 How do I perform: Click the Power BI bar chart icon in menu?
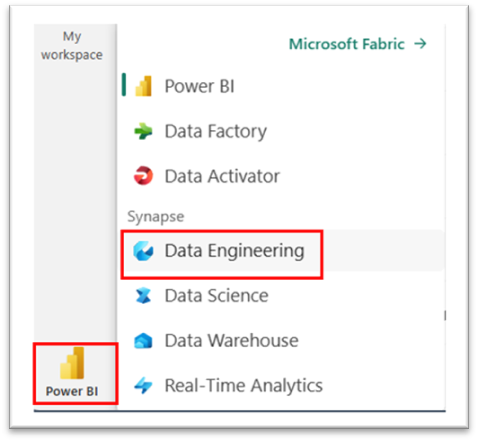144,86
